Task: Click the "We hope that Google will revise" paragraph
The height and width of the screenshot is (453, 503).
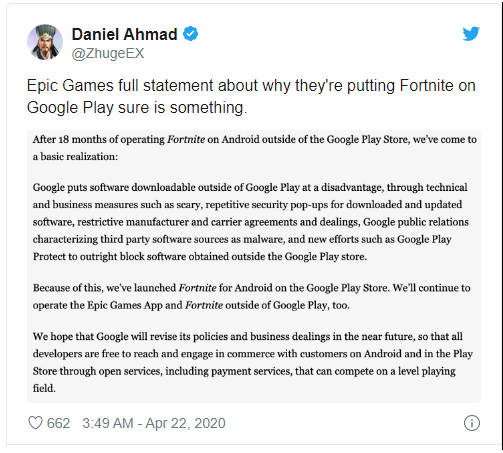Action: (x=253, y=362)
